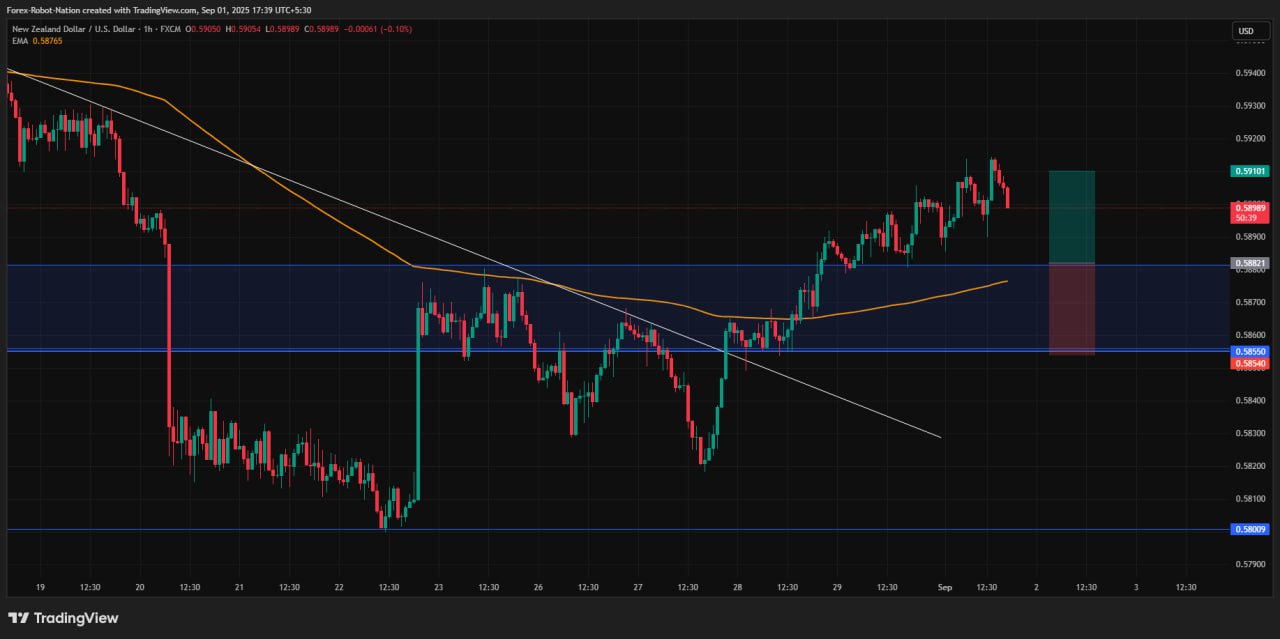
Task: Click the 29 date label on time axis
Action: click(837, 588)
